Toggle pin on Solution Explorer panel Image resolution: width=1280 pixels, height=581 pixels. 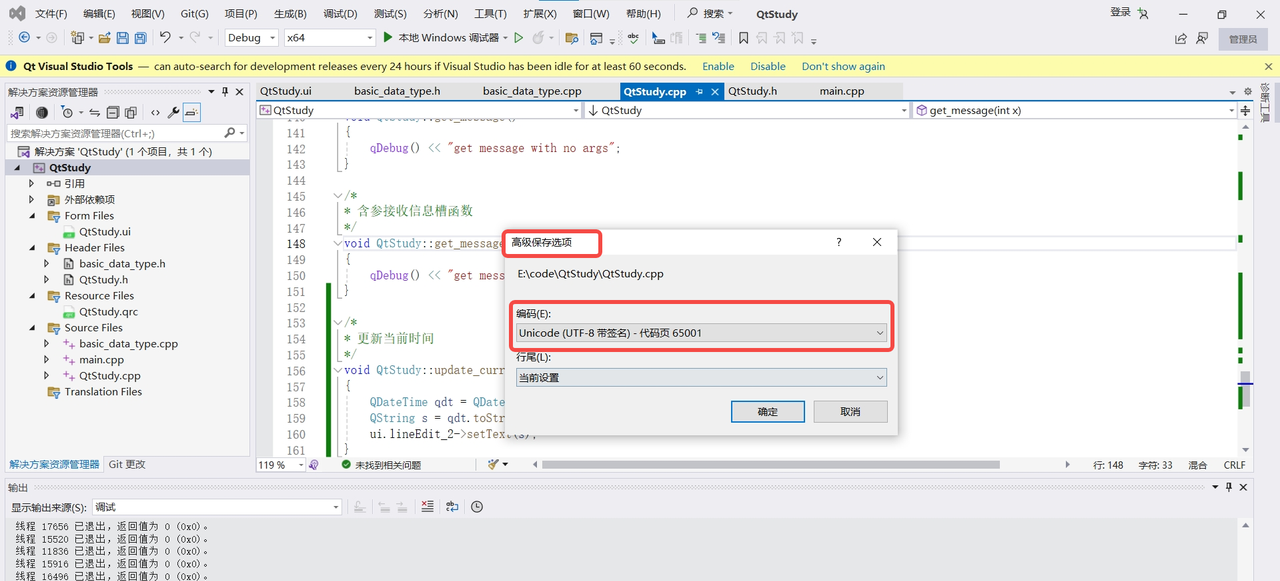pos(225,92)
